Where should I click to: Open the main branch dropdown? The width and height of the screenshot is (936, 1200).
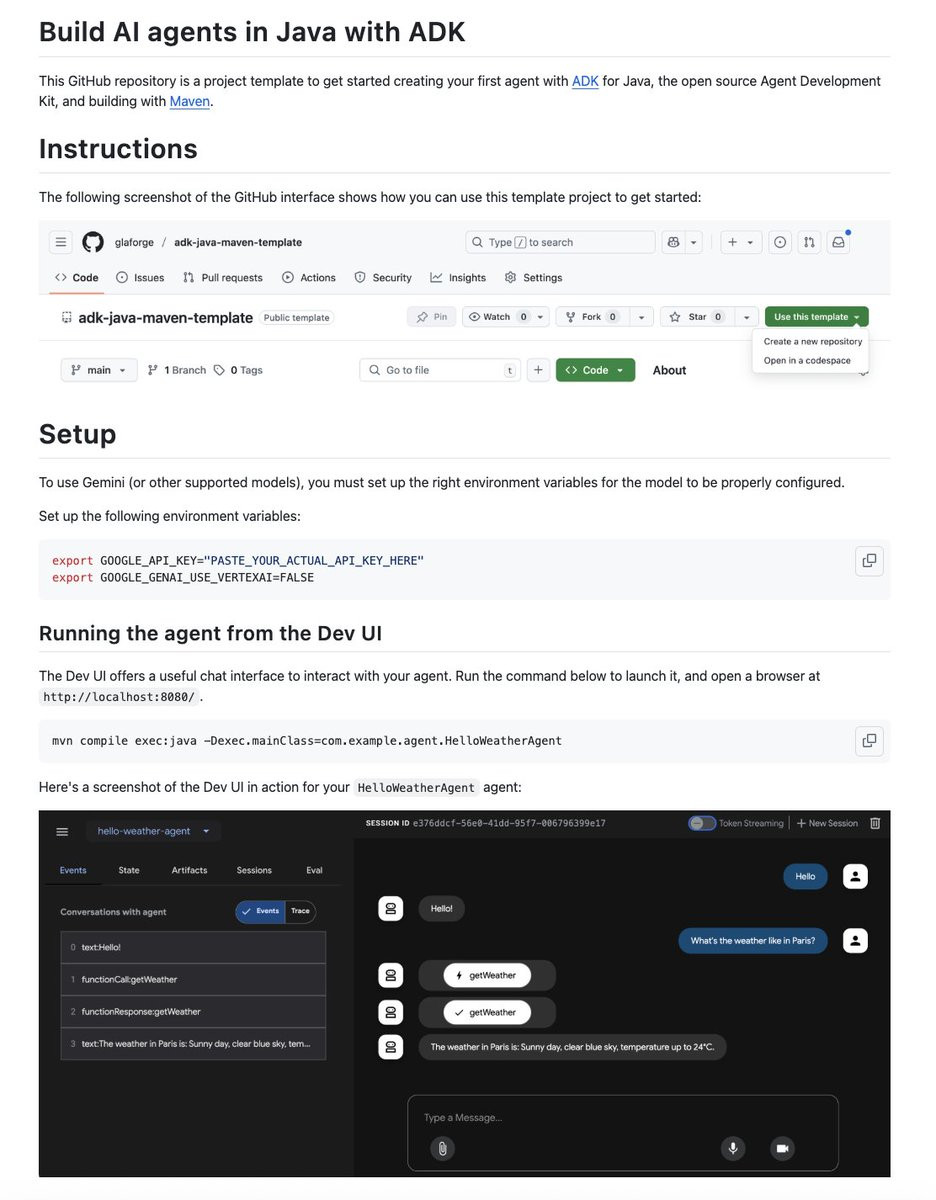[x=98, y=370]
